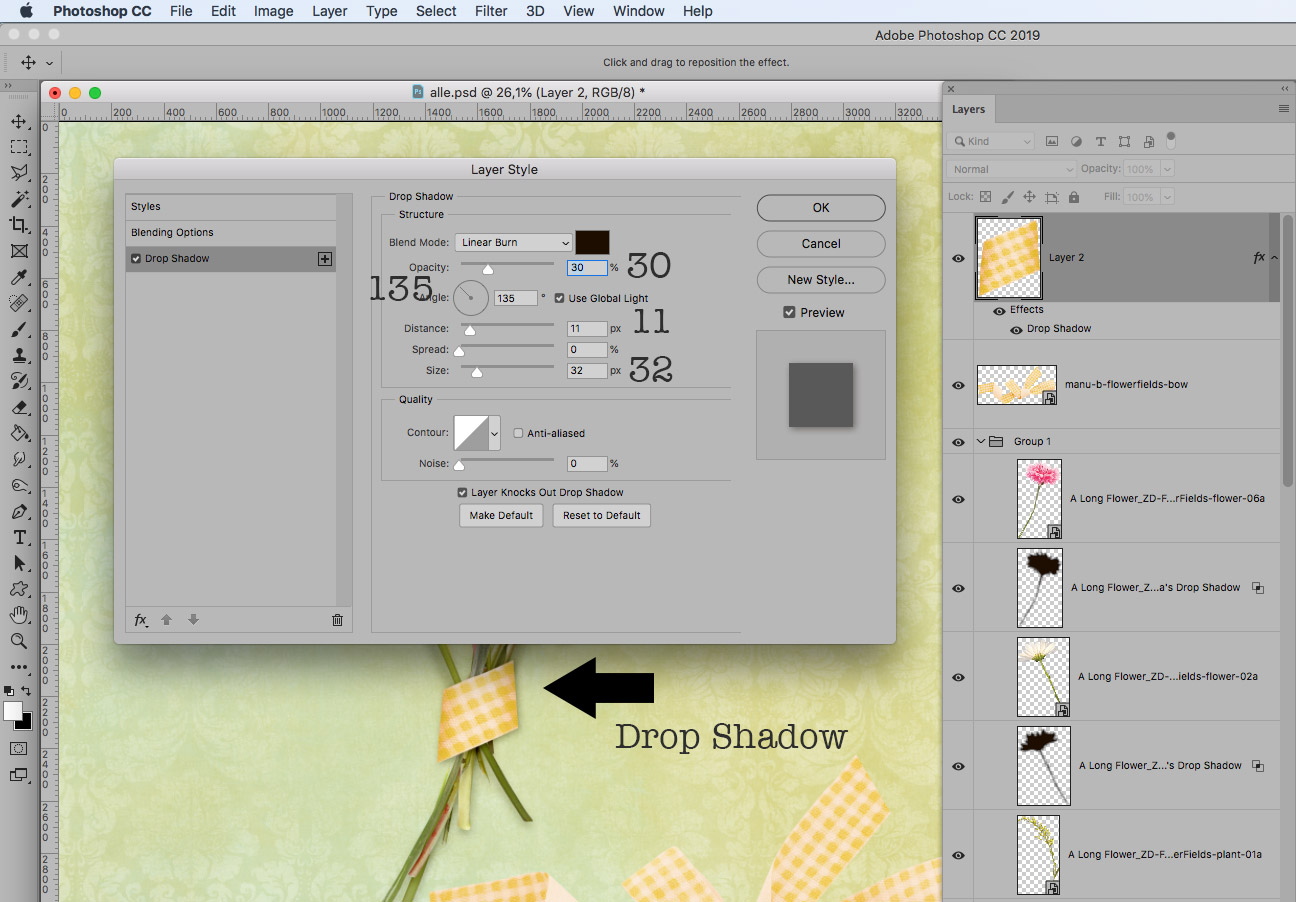The height and width of the screenshot is (902, 1296).
Task: Select the History Brush tool
Action: [x=19, y=382]
